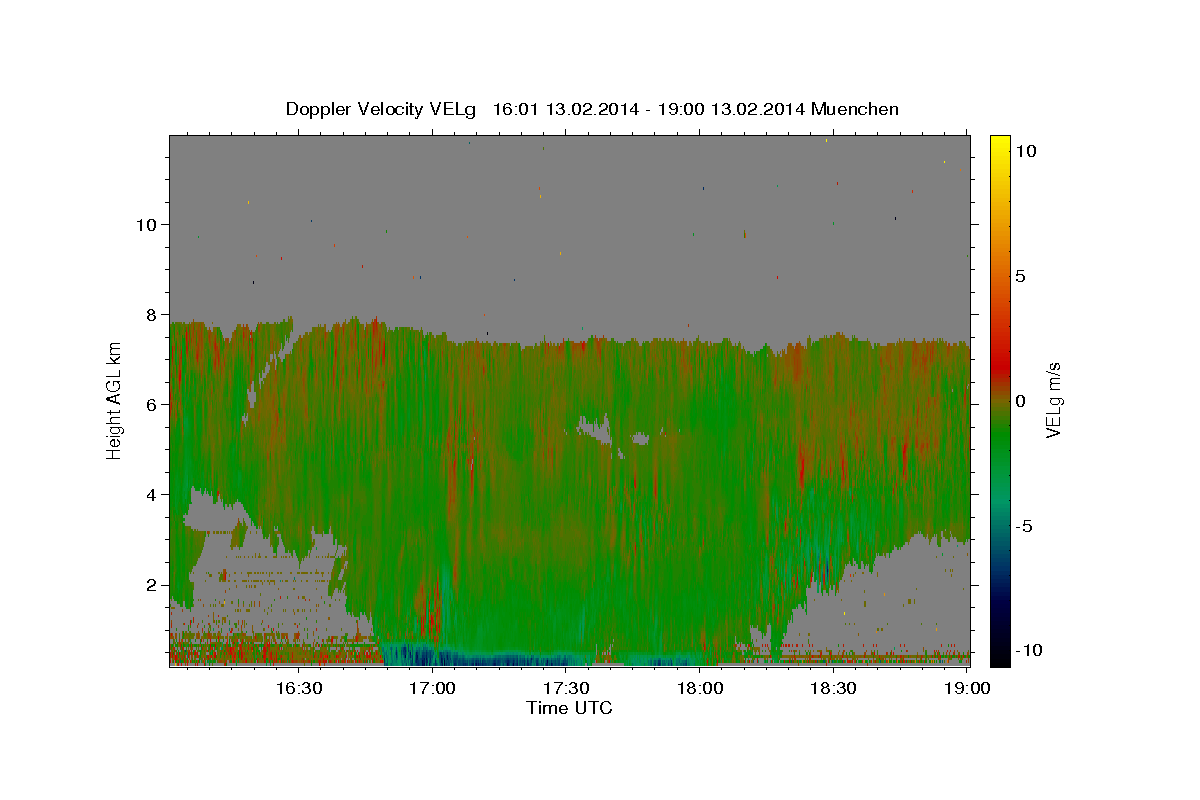The width and height of the screenshot is (1200, 800).
Task: Click the height label 10 on y-axis
Action: (x=146, y=224)
